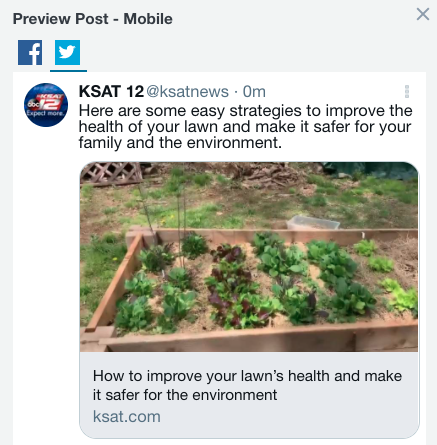Switch to the Facebook preview tab
This screenshot has height=445, width=437.
[x=30, y=52]
